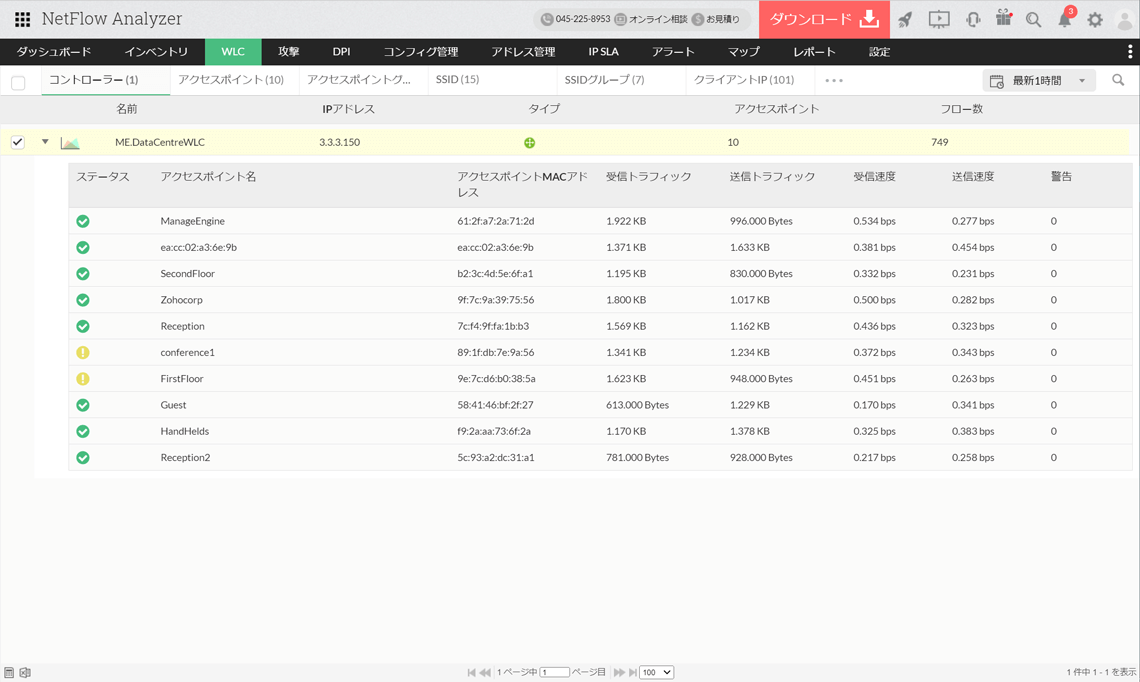
Task: Open the rows-per-page 100 dropdown
Action: [656, 672]
